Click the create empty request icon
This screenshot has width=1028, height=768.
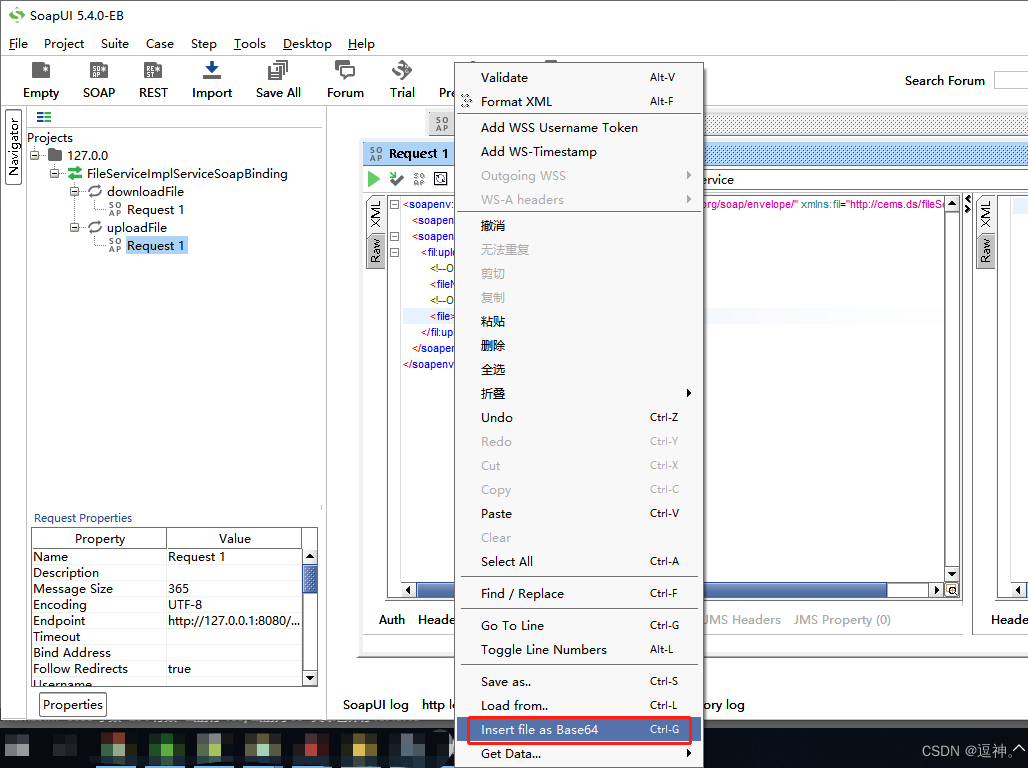point(441,178)
